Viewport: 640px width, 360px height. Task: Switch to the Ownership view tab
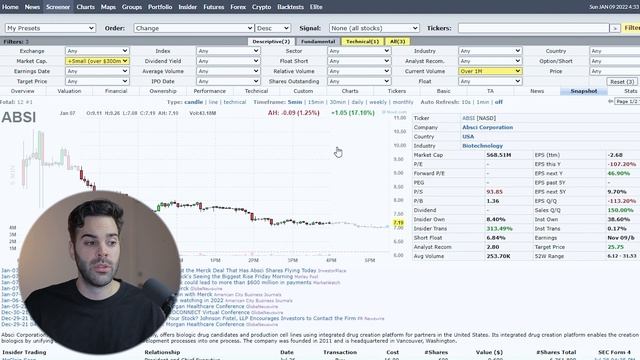[x=163, y=91]
